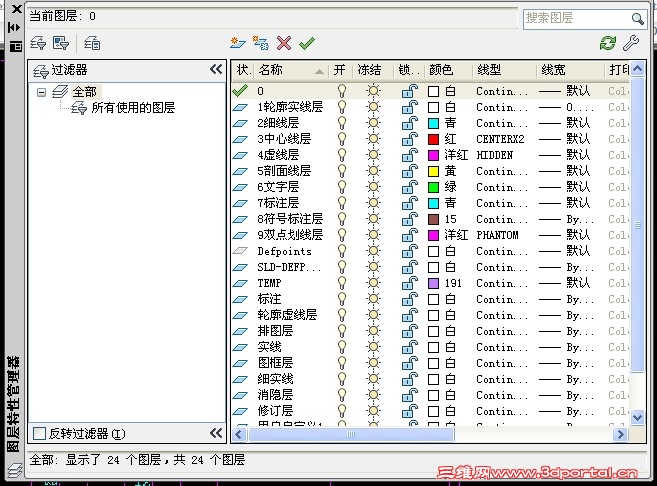Collapse filter panel with top double chevron

click(x=216, y=69)
